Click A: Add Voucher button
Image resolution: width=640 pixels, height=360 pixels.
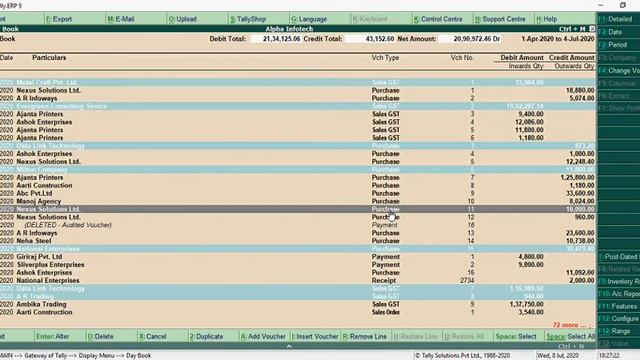264,336
